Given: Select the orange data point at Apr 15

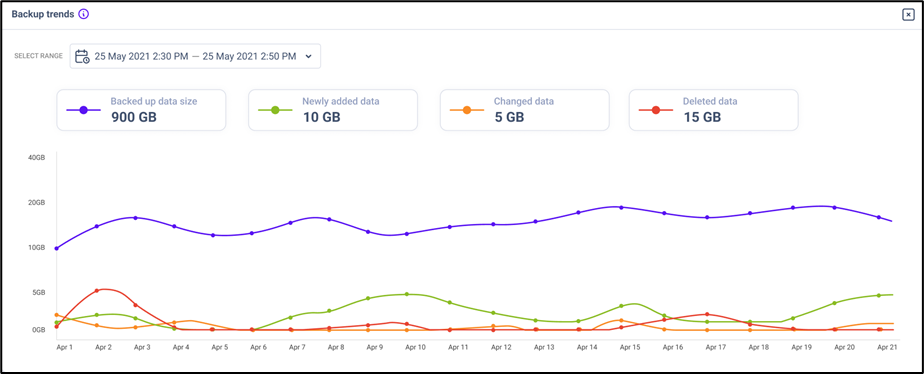Looking at the screenshot, I should 621,320.
